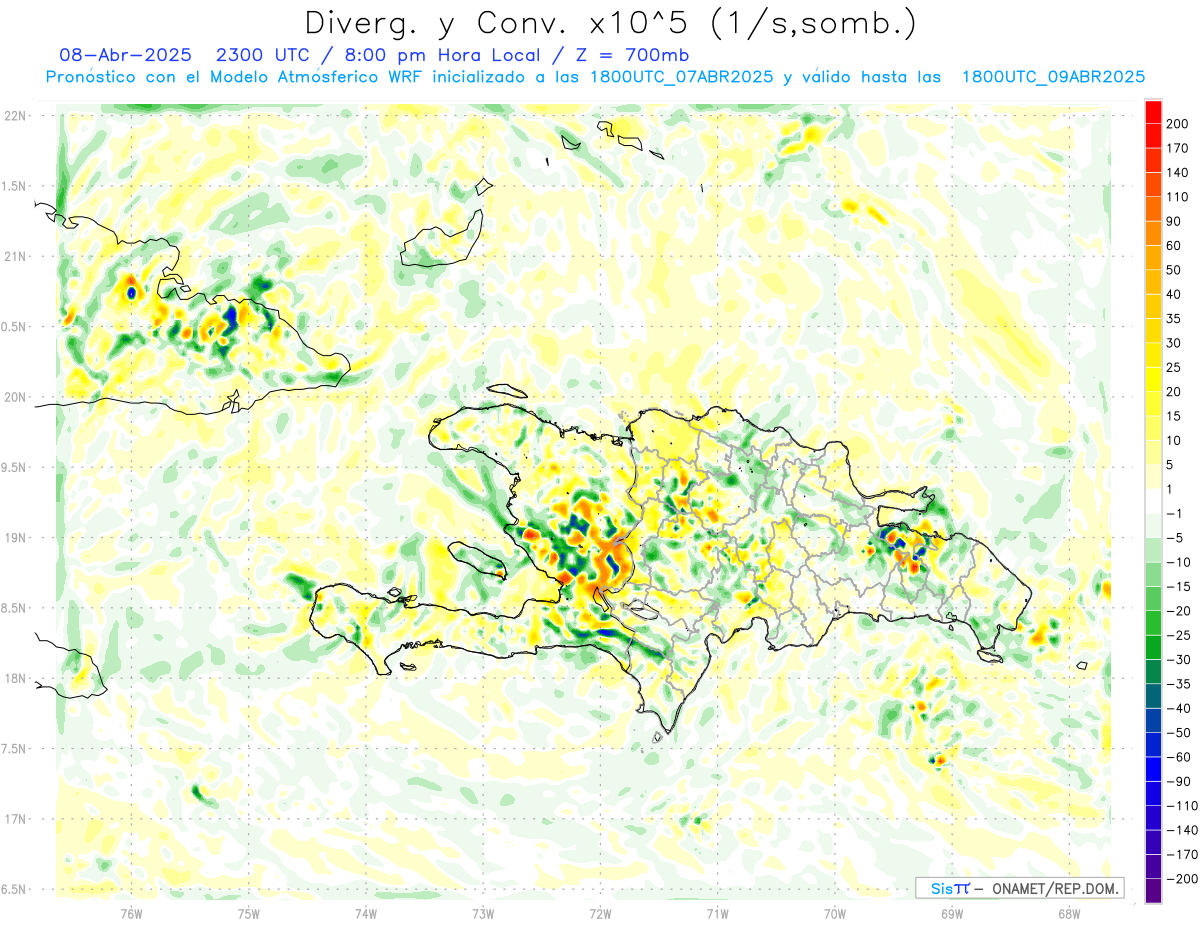Pick the colorbar band between -30 and -25

tap(1154, 647)
